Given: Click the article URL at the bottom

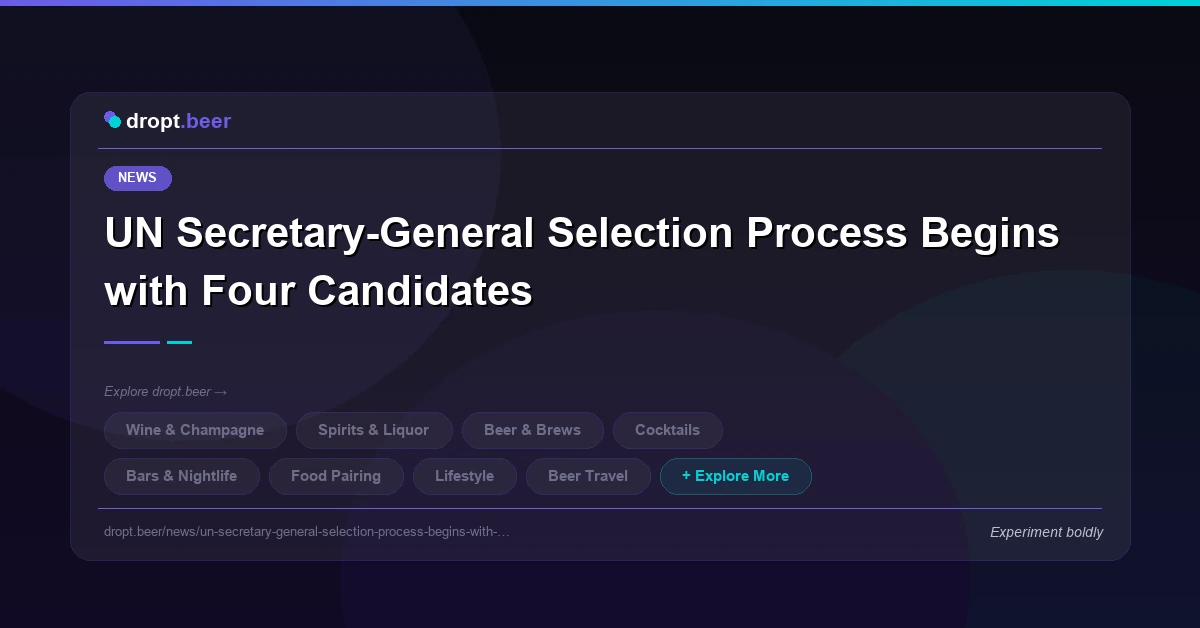Looking at the screenshot, I should tap(307, 532).
